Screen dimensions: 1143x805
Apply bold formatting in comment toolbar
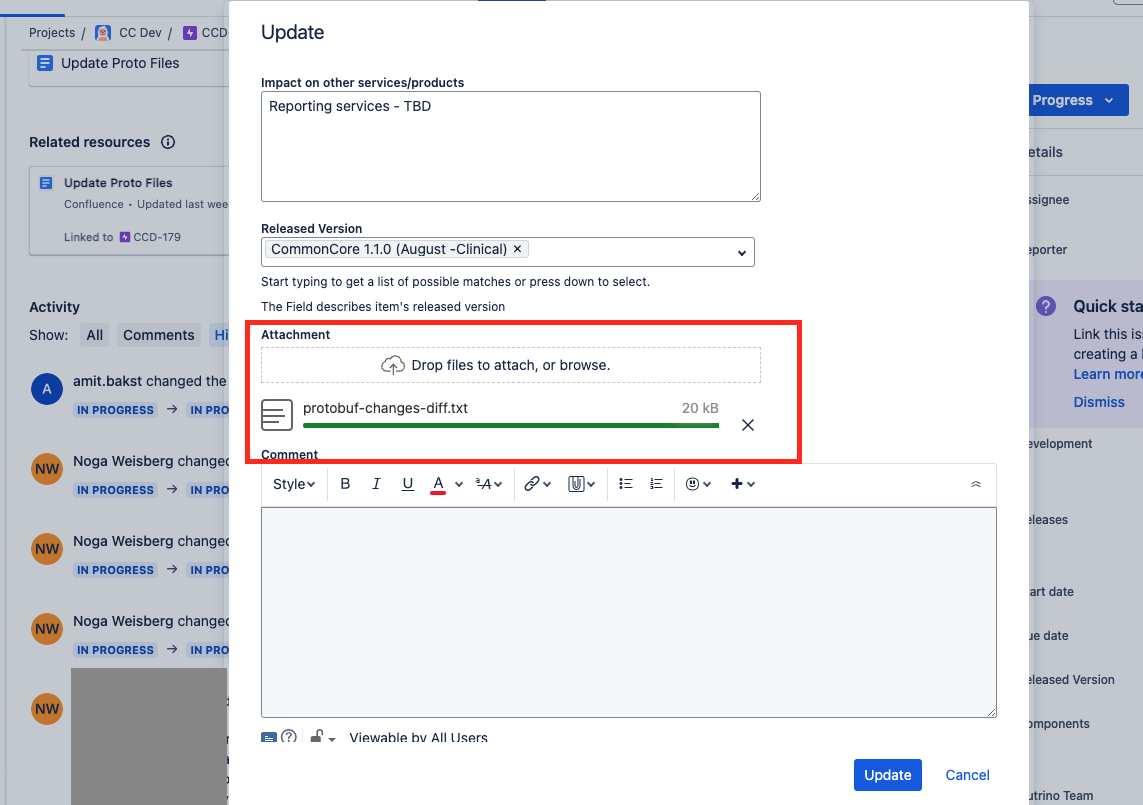click(346, 484)
